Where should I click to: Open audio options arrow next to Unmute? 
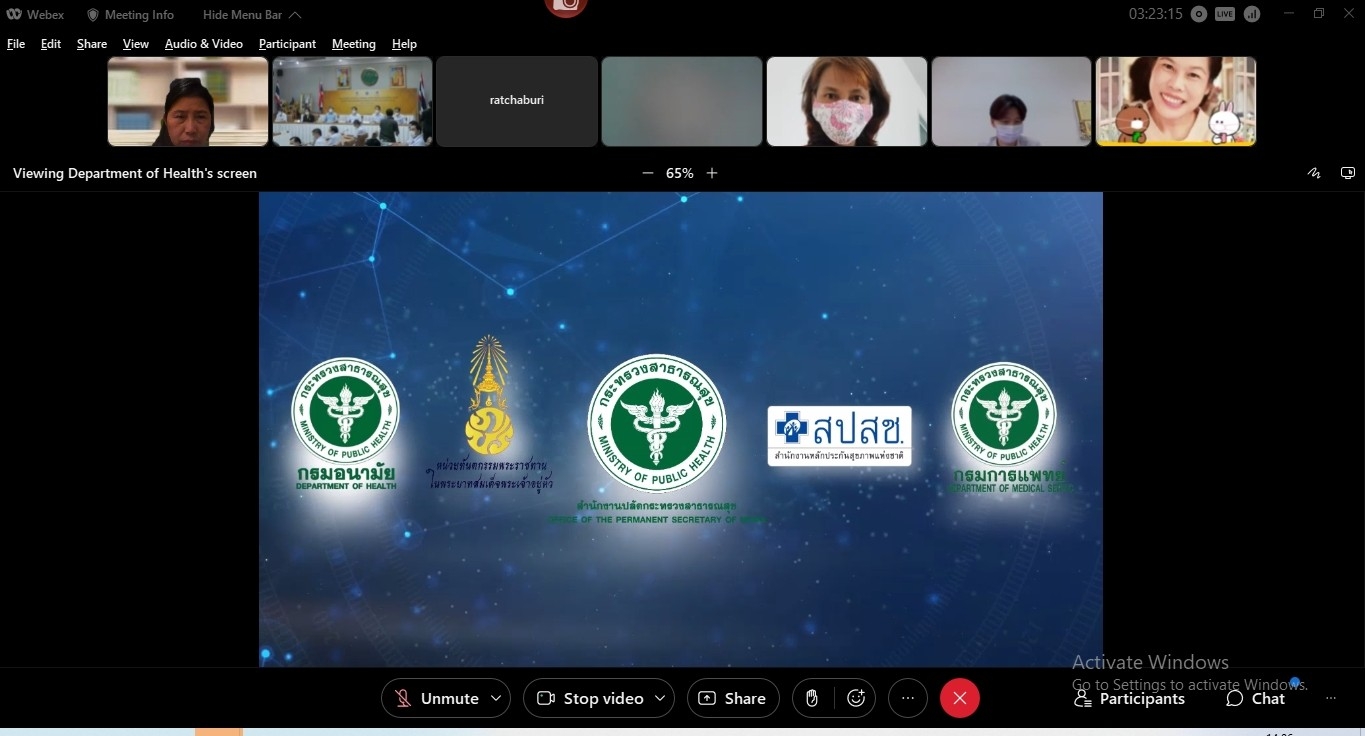[496, 698]
